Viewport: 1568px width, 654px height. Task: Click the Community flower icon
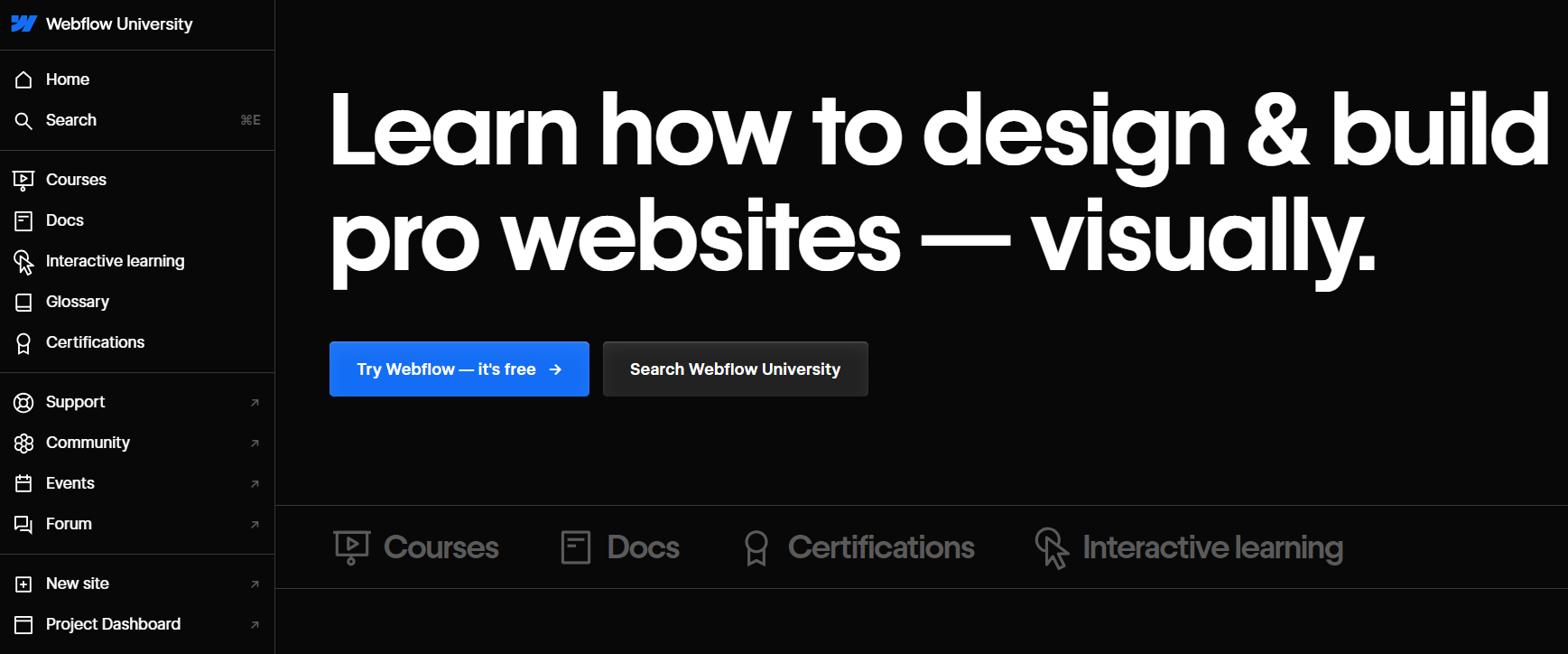[23, 443]
